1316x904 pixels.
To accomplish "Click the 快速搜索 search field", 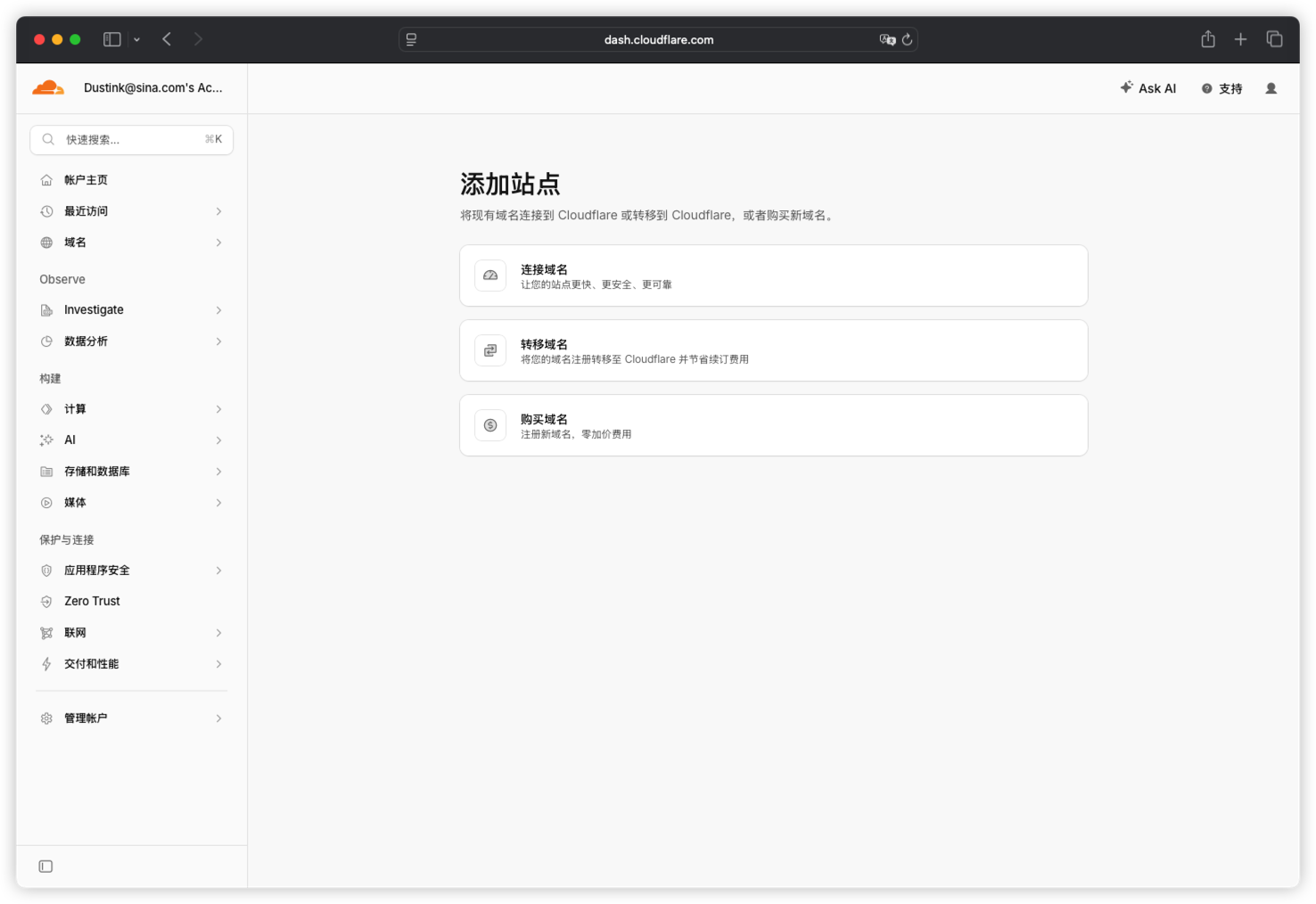I will [132, 140].
